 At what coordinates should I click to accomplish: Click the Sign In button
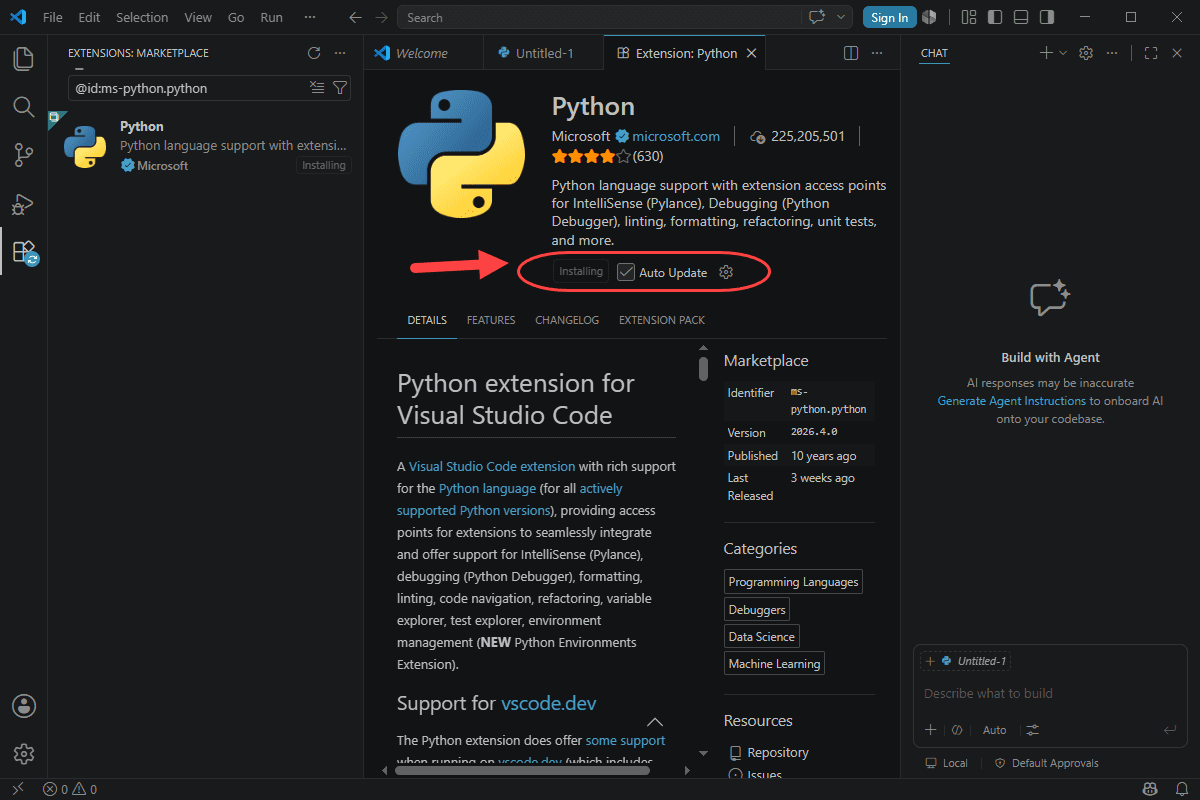(889, 17)
